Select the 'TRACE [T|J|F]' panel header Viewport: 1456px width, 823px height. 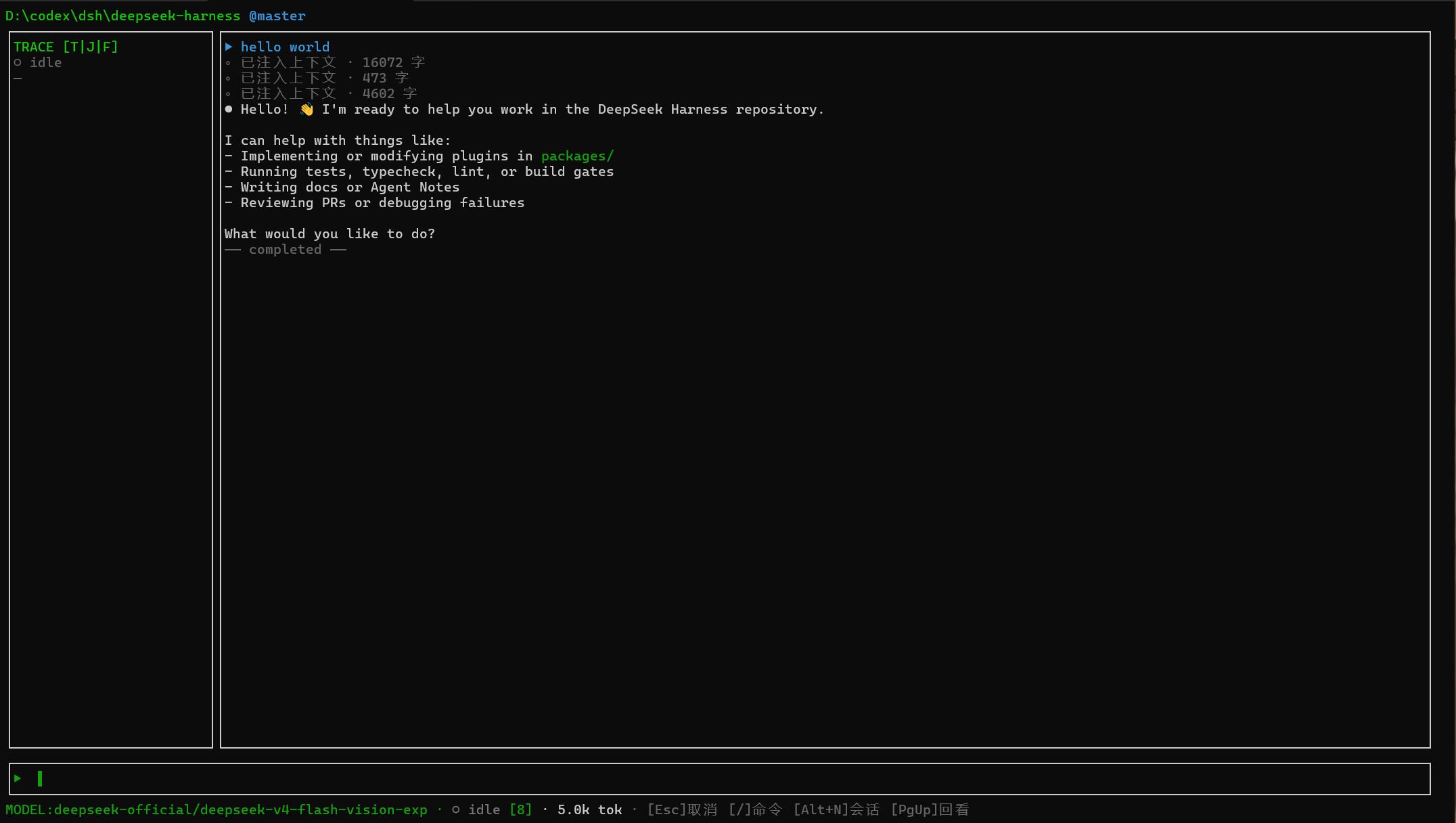[66, 47]
